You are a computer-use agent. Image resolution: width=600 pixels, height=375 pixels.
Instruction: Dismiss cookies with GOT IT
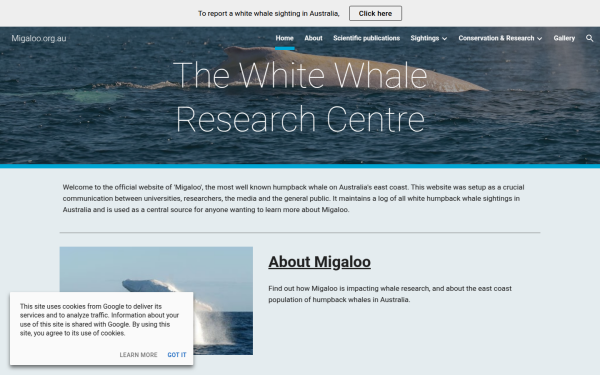point(177,355)
